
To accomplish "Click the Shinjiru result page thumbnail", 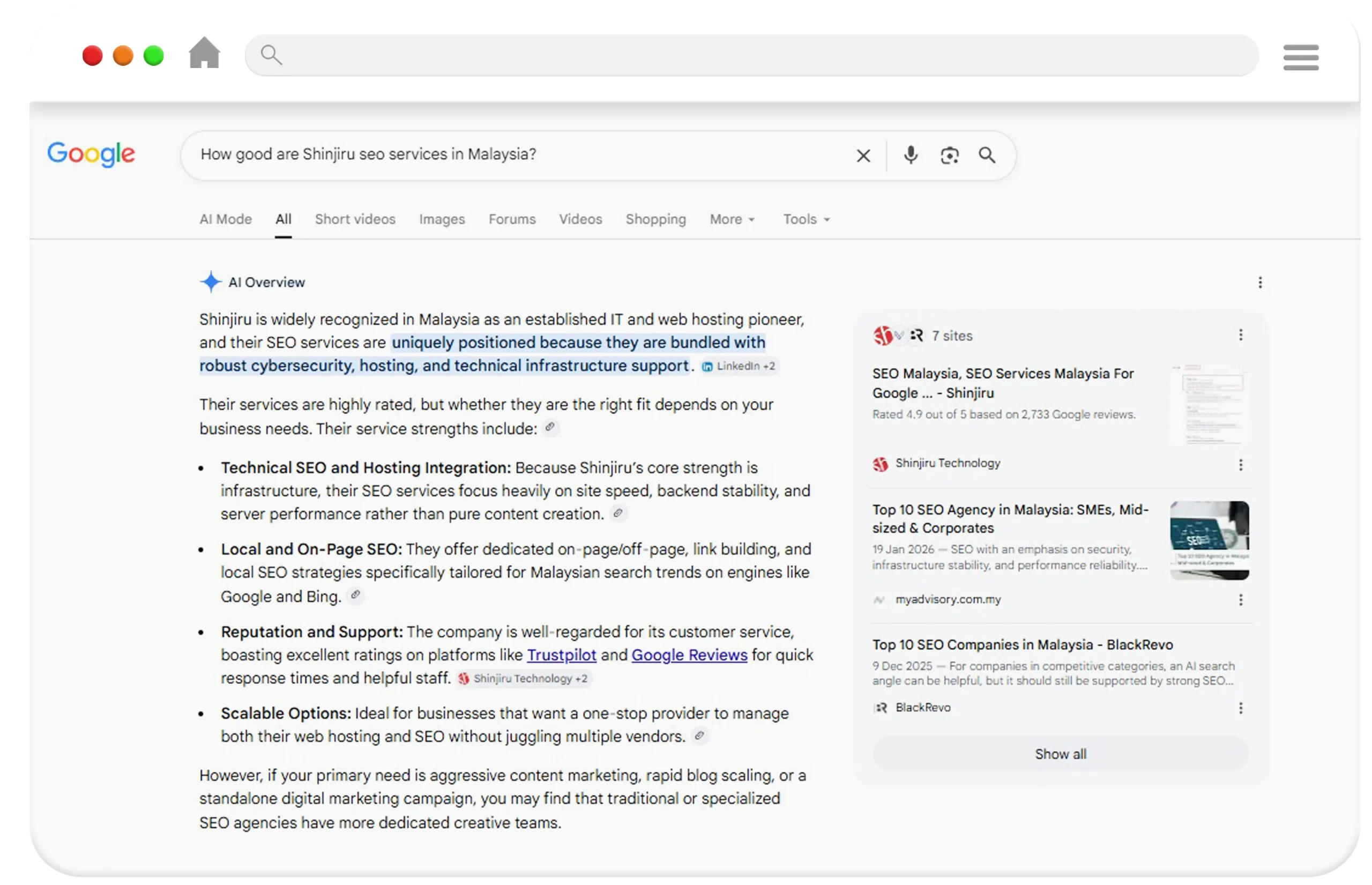I will pos(1210,404).
